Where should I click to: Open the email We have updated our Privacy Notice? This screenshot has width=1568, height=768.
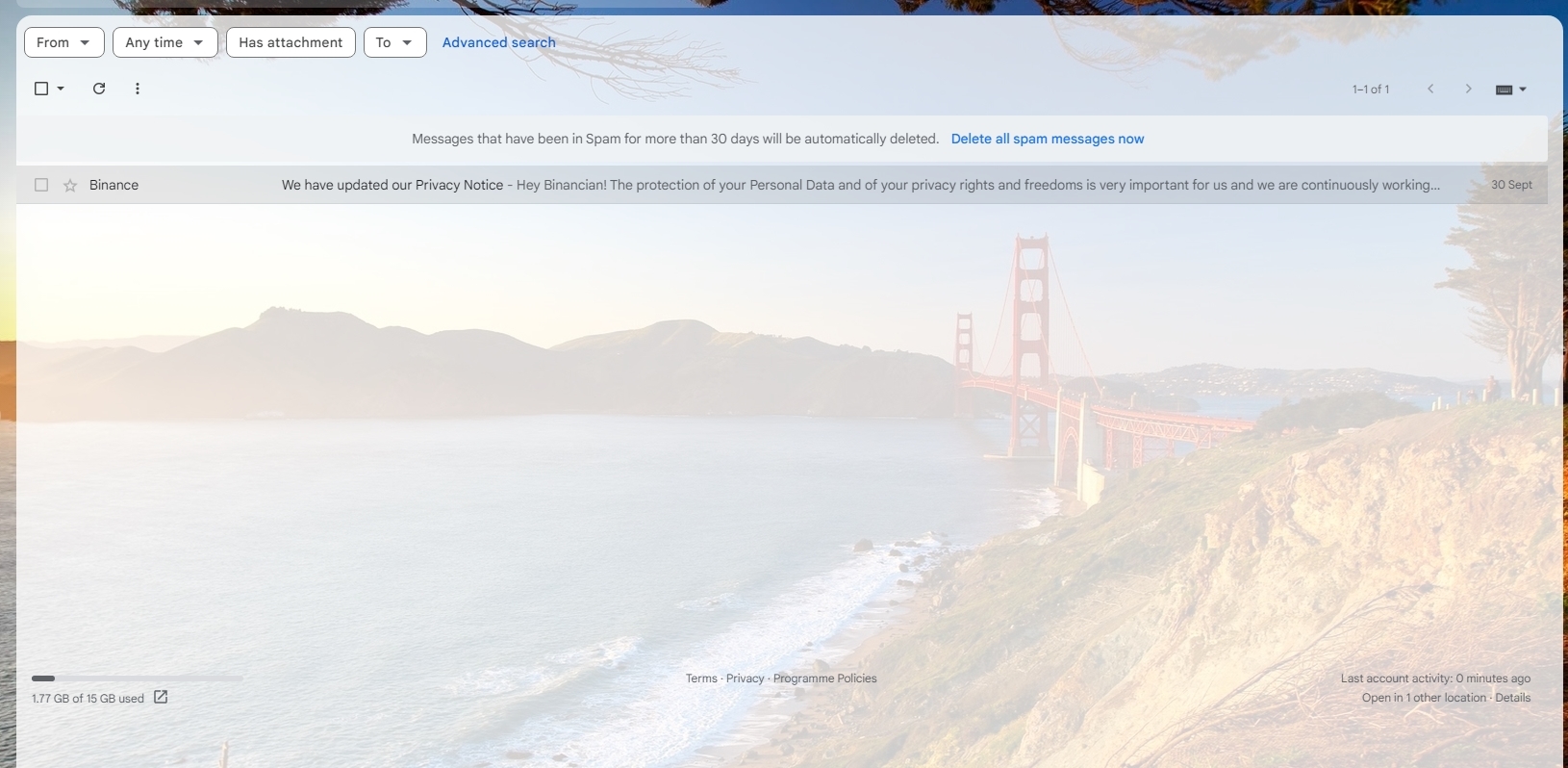392,185
